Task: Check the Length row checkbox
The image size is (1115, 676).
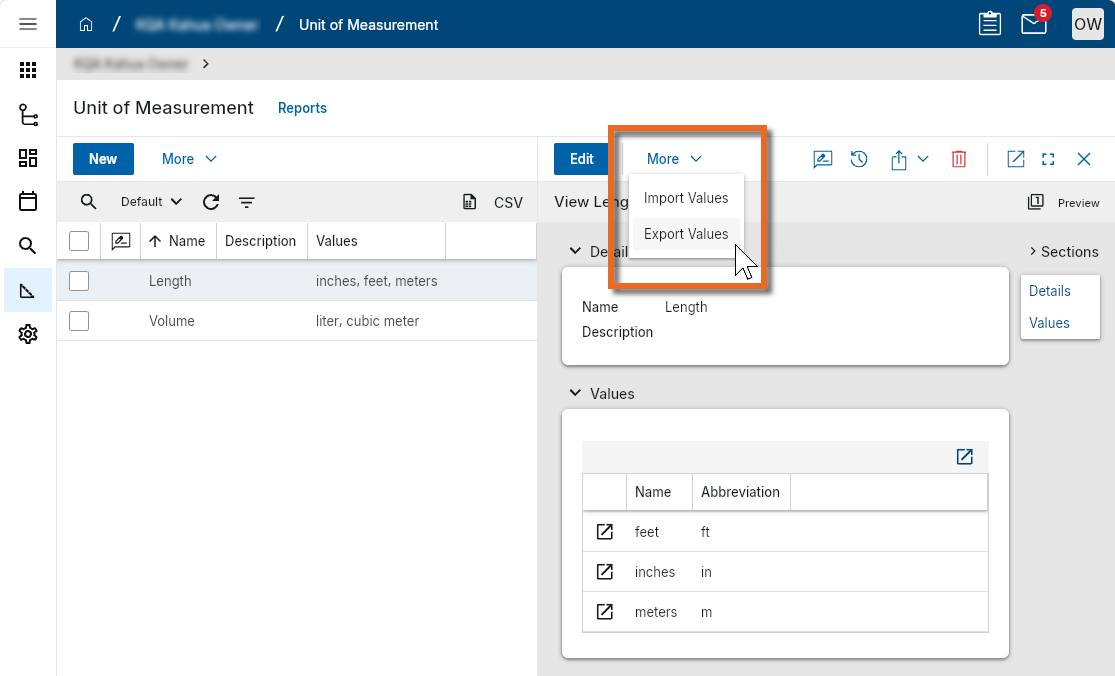Action: (79, 281)
